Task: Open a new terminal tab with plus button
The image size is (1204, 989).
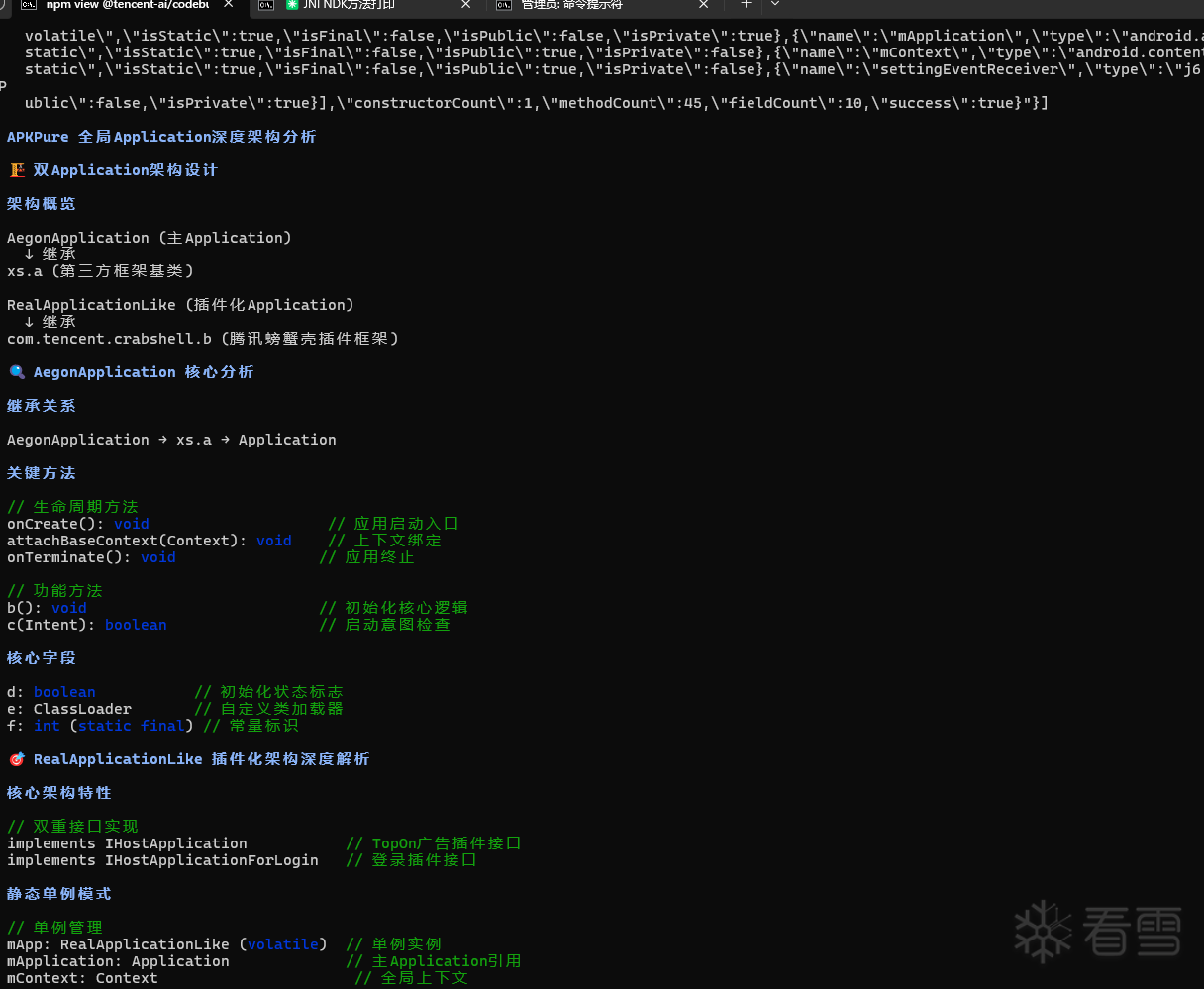Action: (x=746, y=4)
